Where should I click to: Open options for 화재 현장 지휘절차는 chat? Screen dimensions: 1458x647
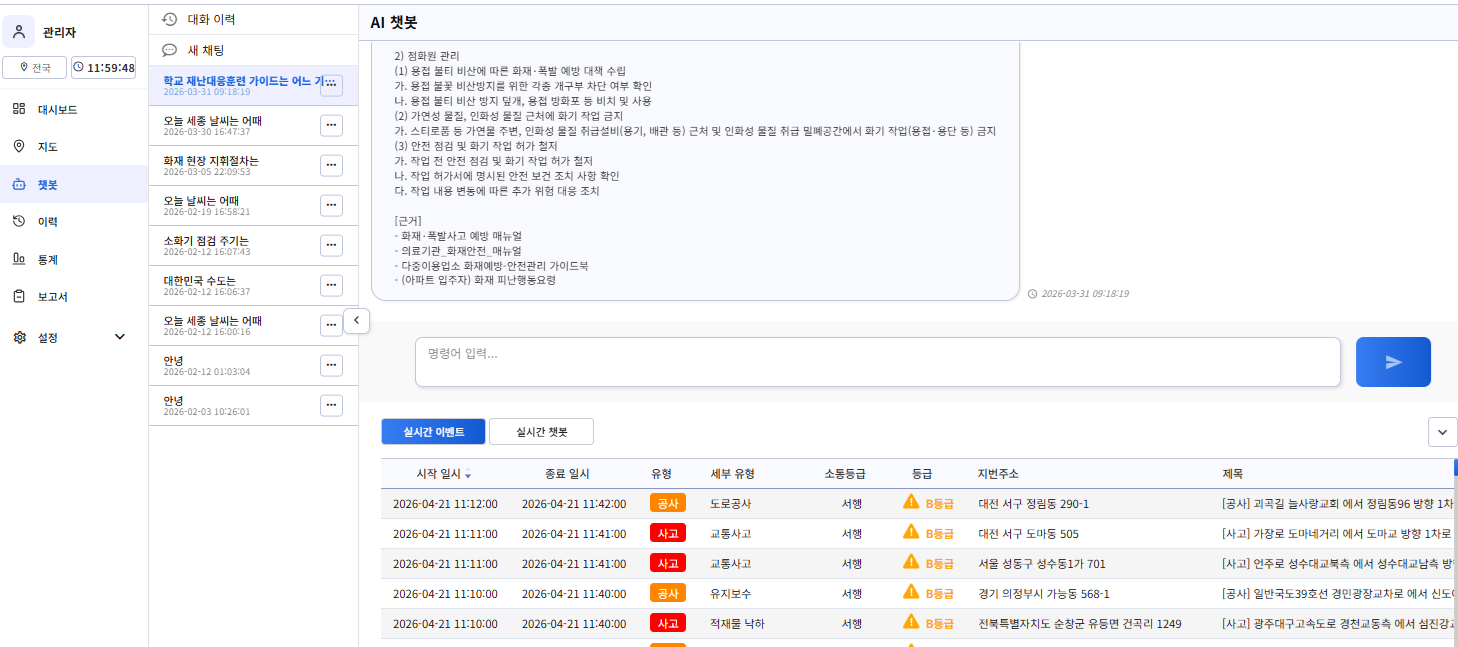coord(332,165)
